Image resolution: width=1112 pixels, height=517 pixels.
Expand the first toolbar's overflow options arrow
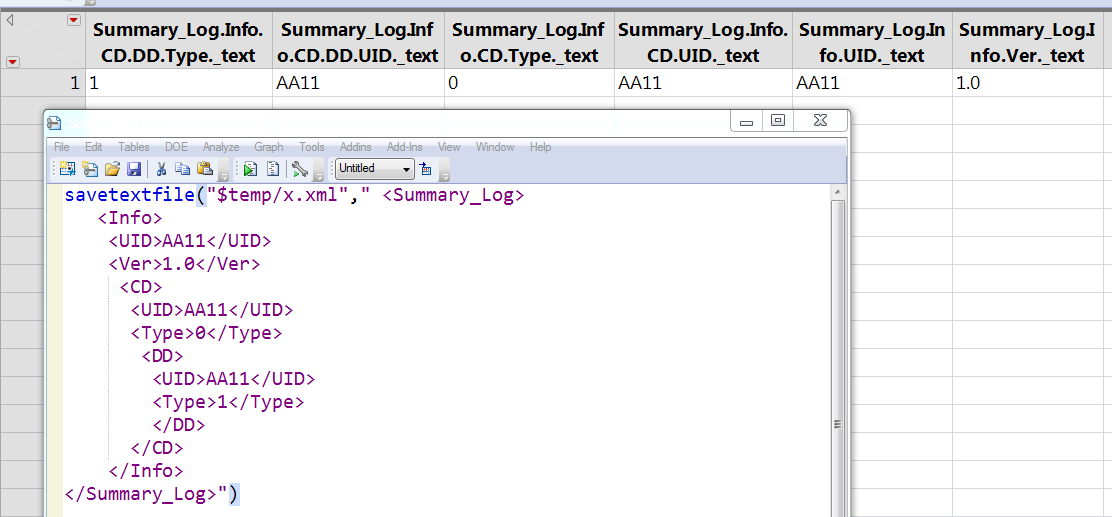tap(223, 174)
